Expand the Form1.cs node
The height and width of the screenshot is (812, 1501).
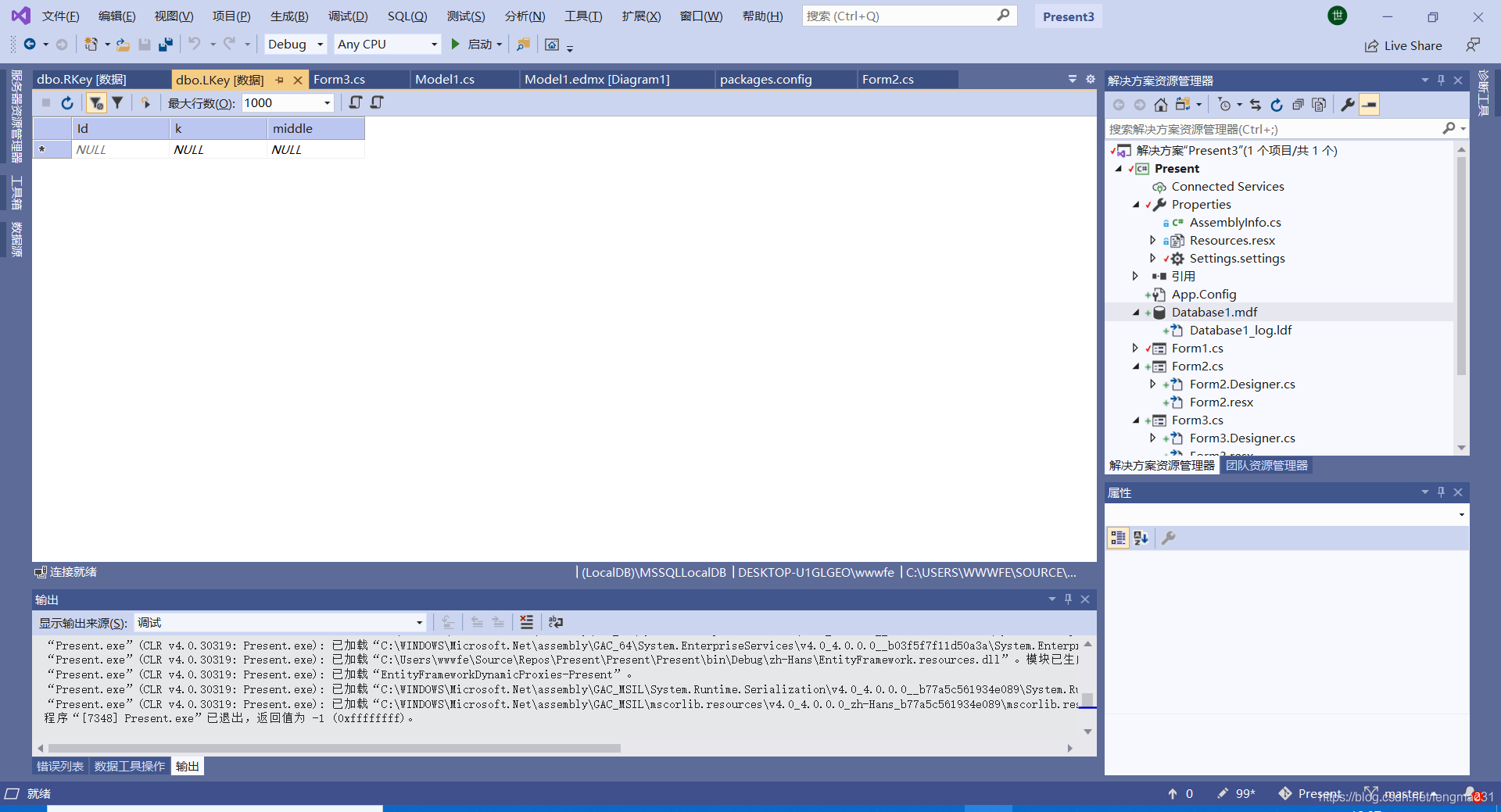click(x=1135, y=348)
